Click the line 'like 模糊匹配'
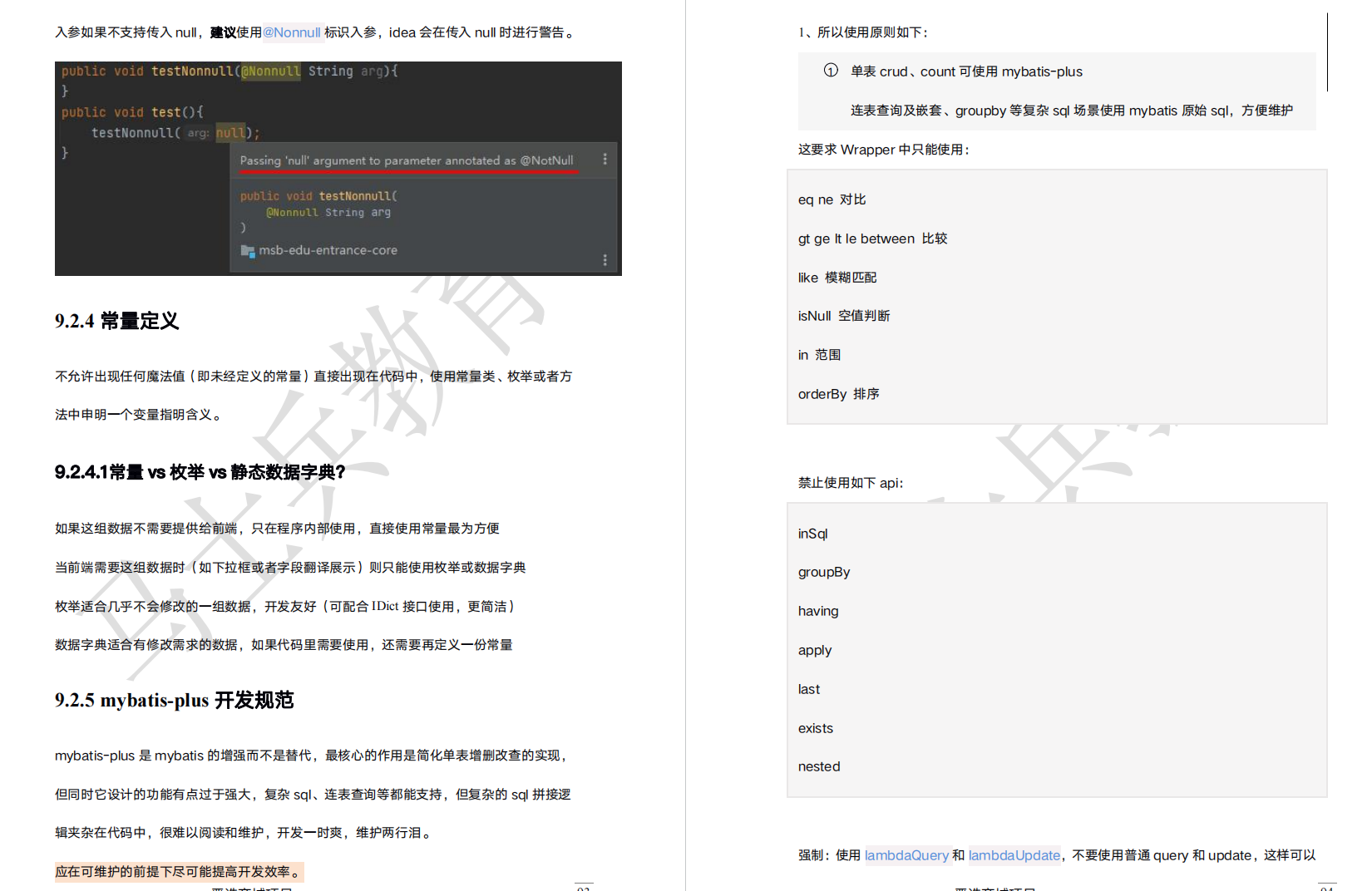Screen dimensions: 1372x891 point(837,278)
